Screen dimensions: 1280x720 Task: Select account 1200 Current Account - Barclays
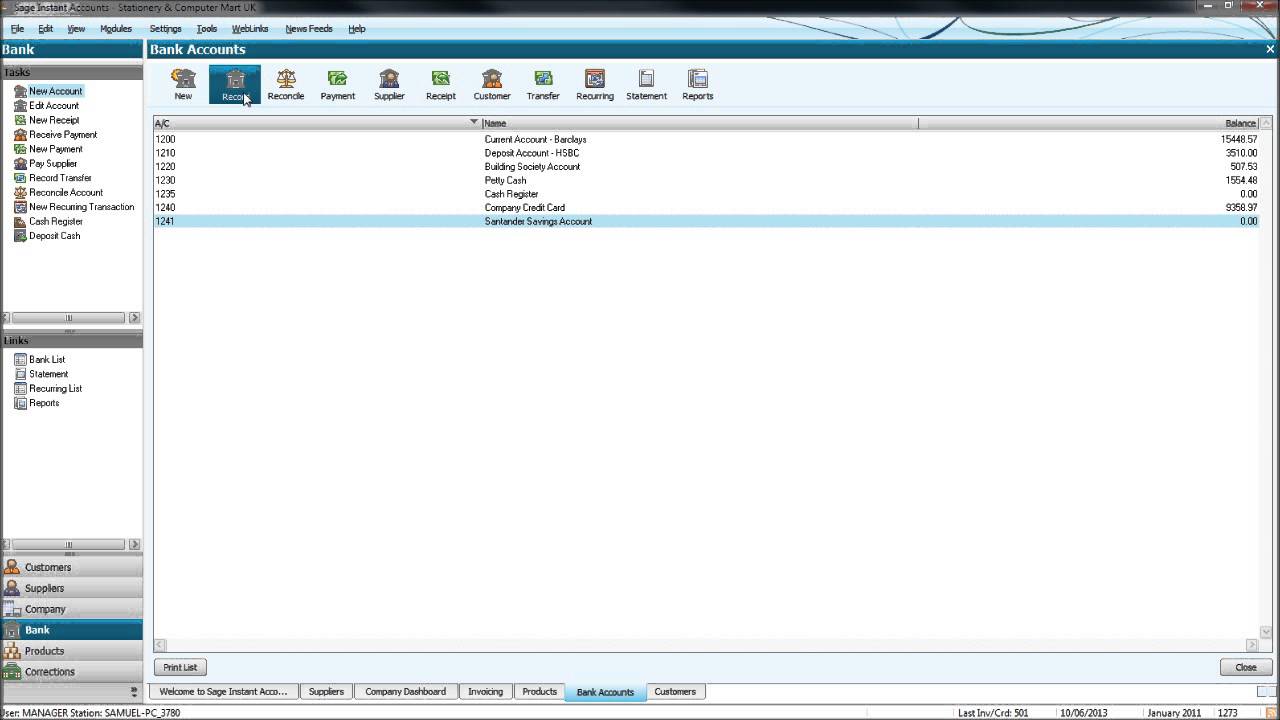705,140
